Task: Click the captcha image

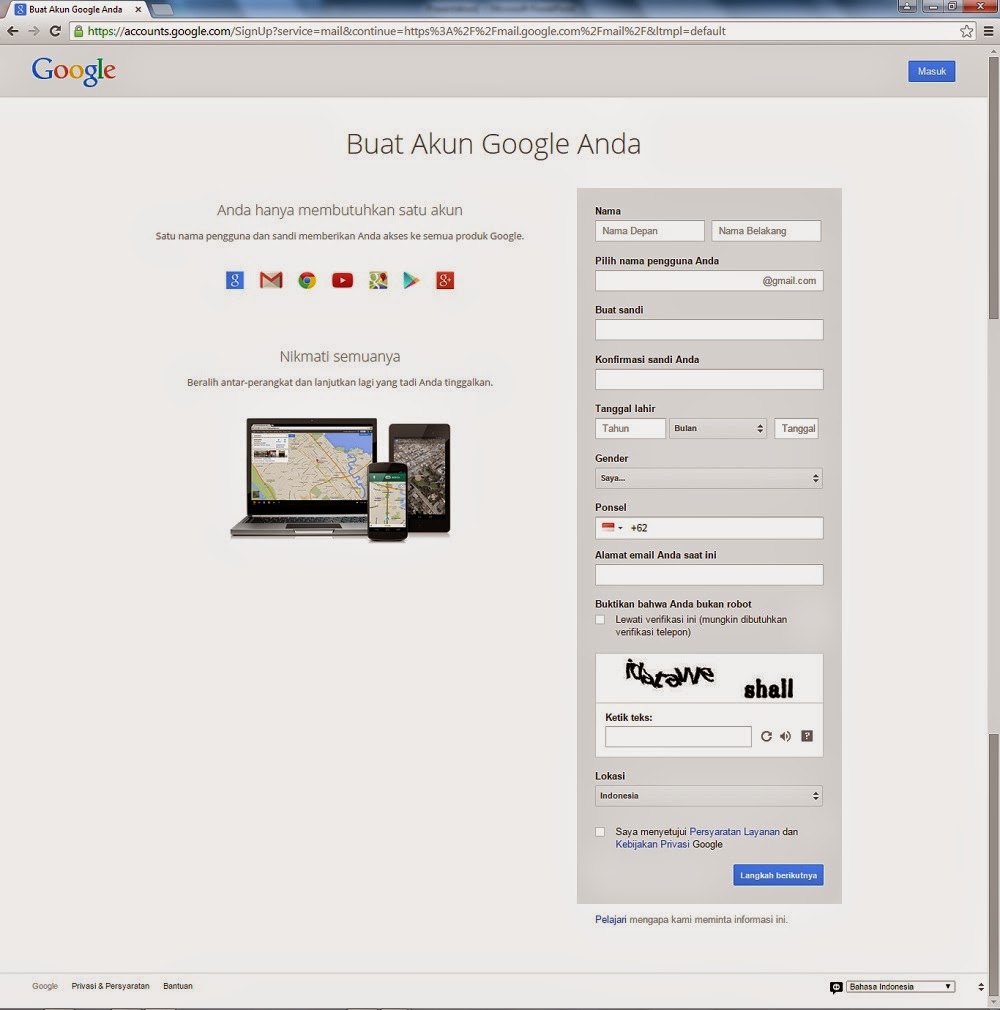Action: pos(709,678)
